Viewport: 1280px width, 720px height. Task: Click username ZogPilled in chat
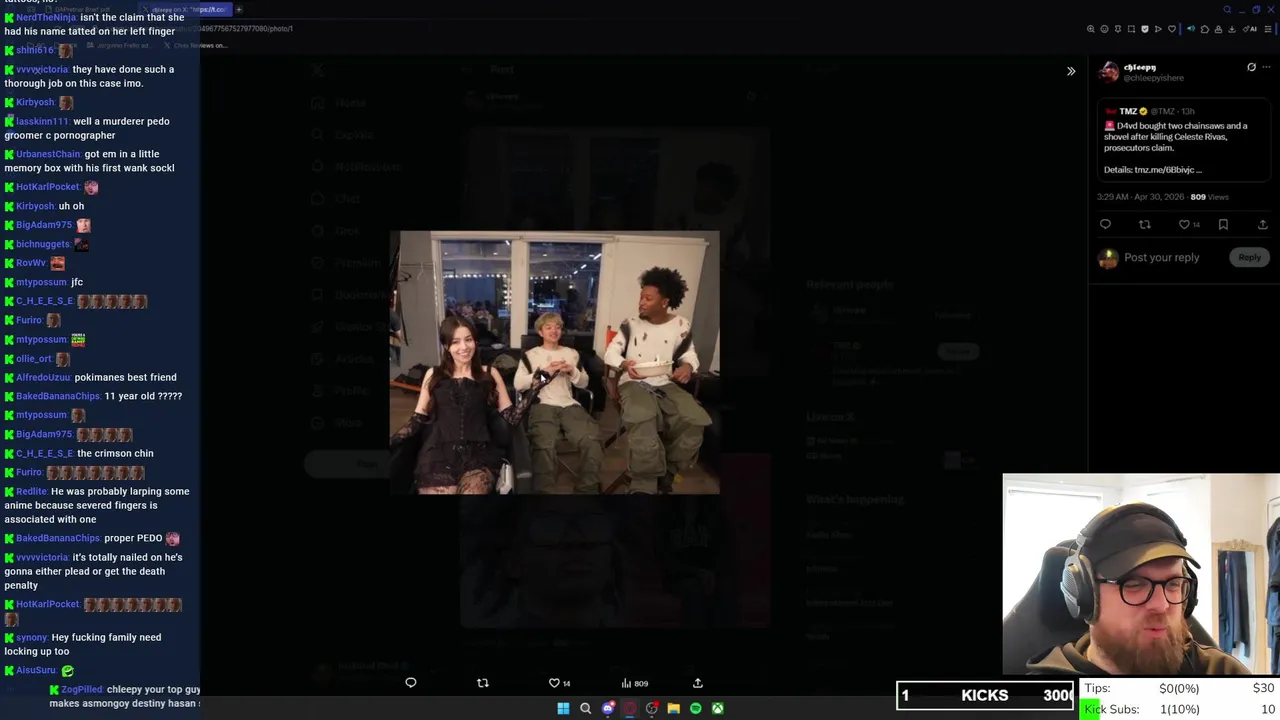[x=82, y=690]
